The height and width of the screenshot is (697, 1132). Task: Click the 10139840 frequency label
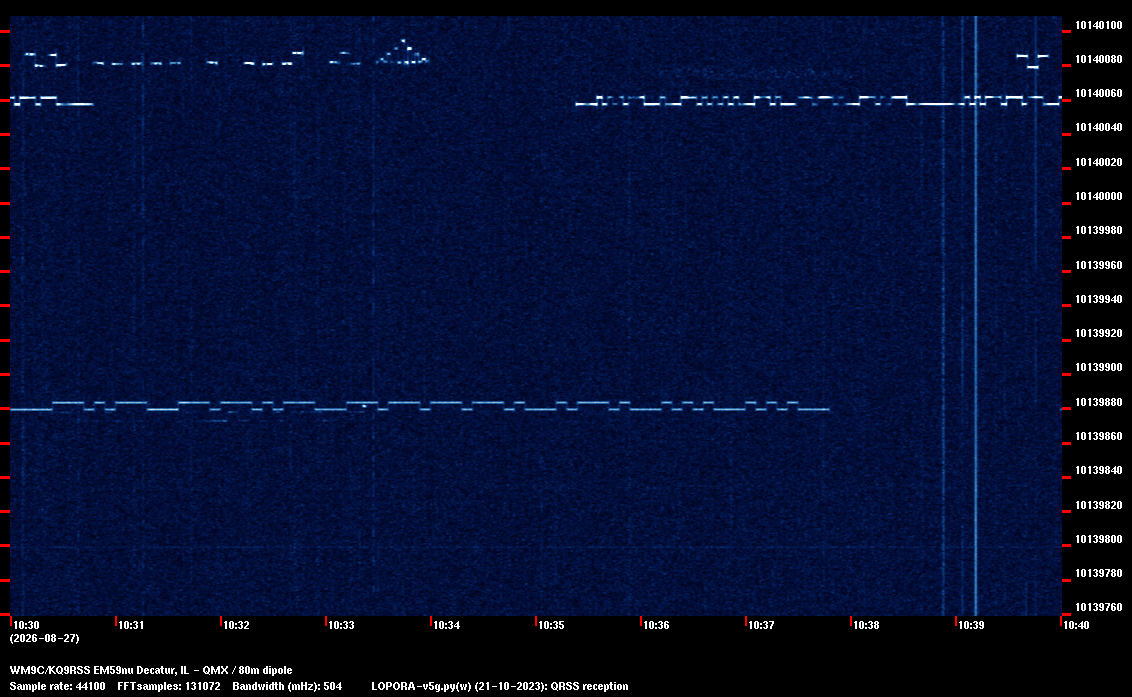pyautogui.click(x=1099, y=470)
